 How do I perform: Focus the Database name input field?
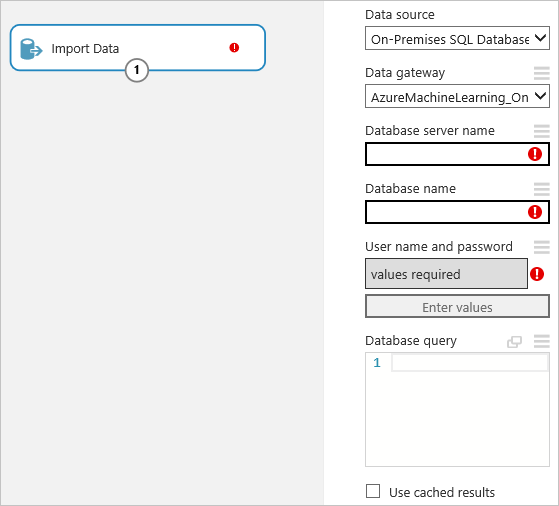457,212
